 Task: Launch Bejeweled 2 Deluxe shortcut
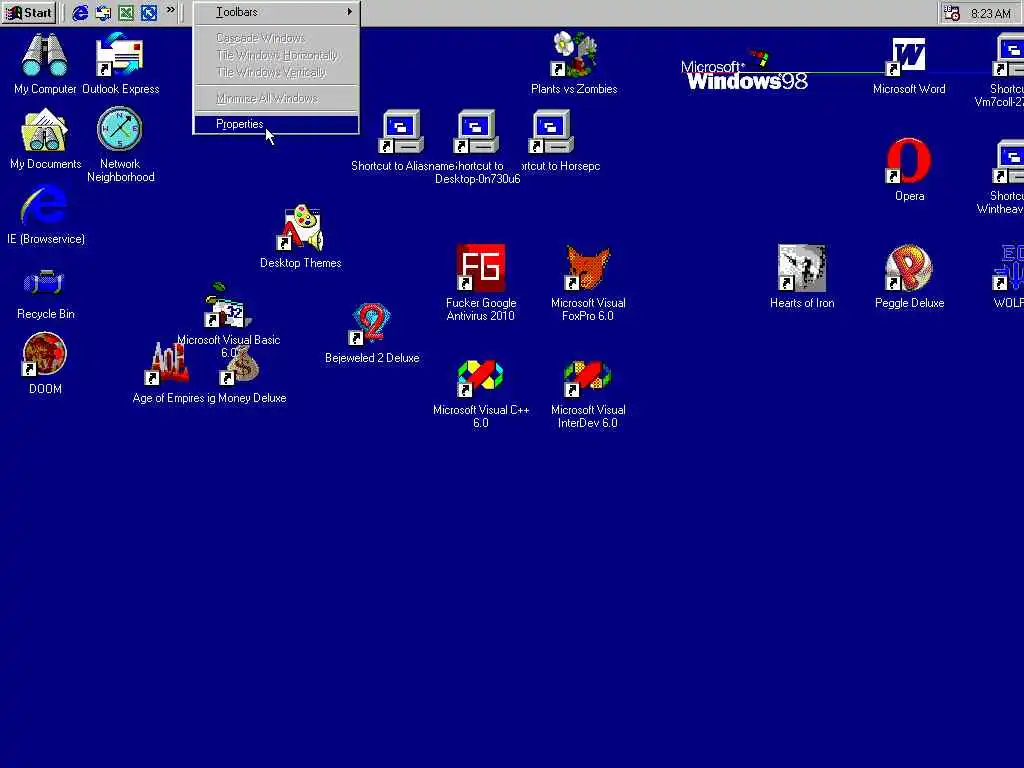[x=372, y=333]
